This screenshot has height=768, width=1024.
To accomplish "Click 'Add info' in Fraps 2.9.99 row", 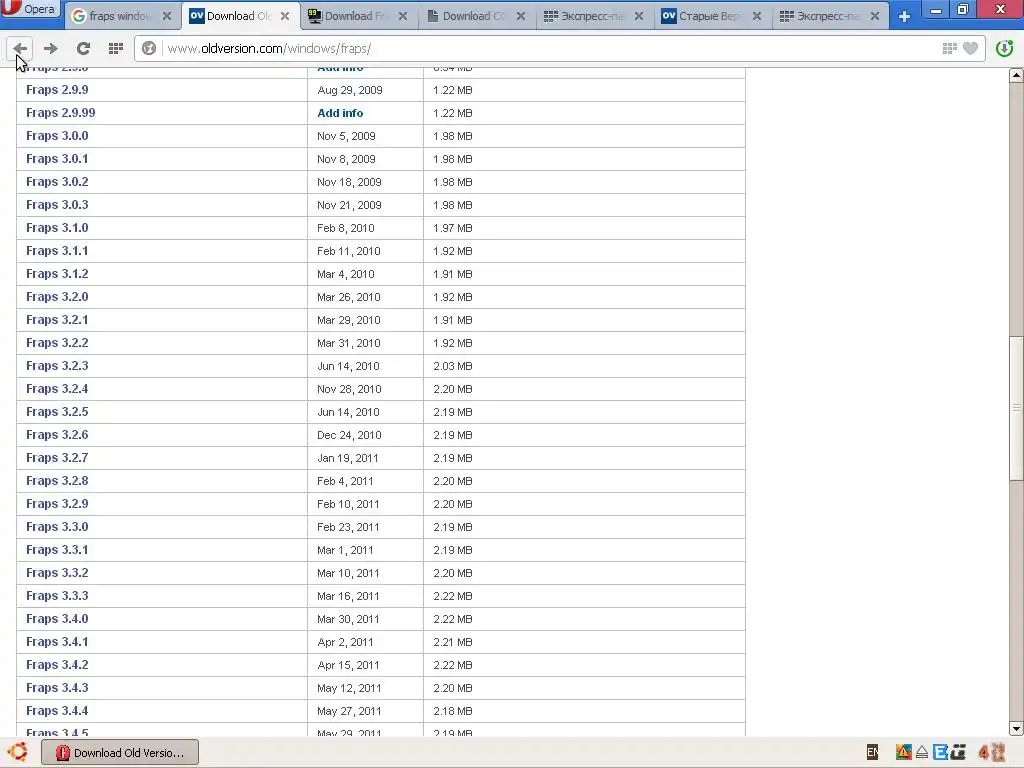I will [340, 113].
